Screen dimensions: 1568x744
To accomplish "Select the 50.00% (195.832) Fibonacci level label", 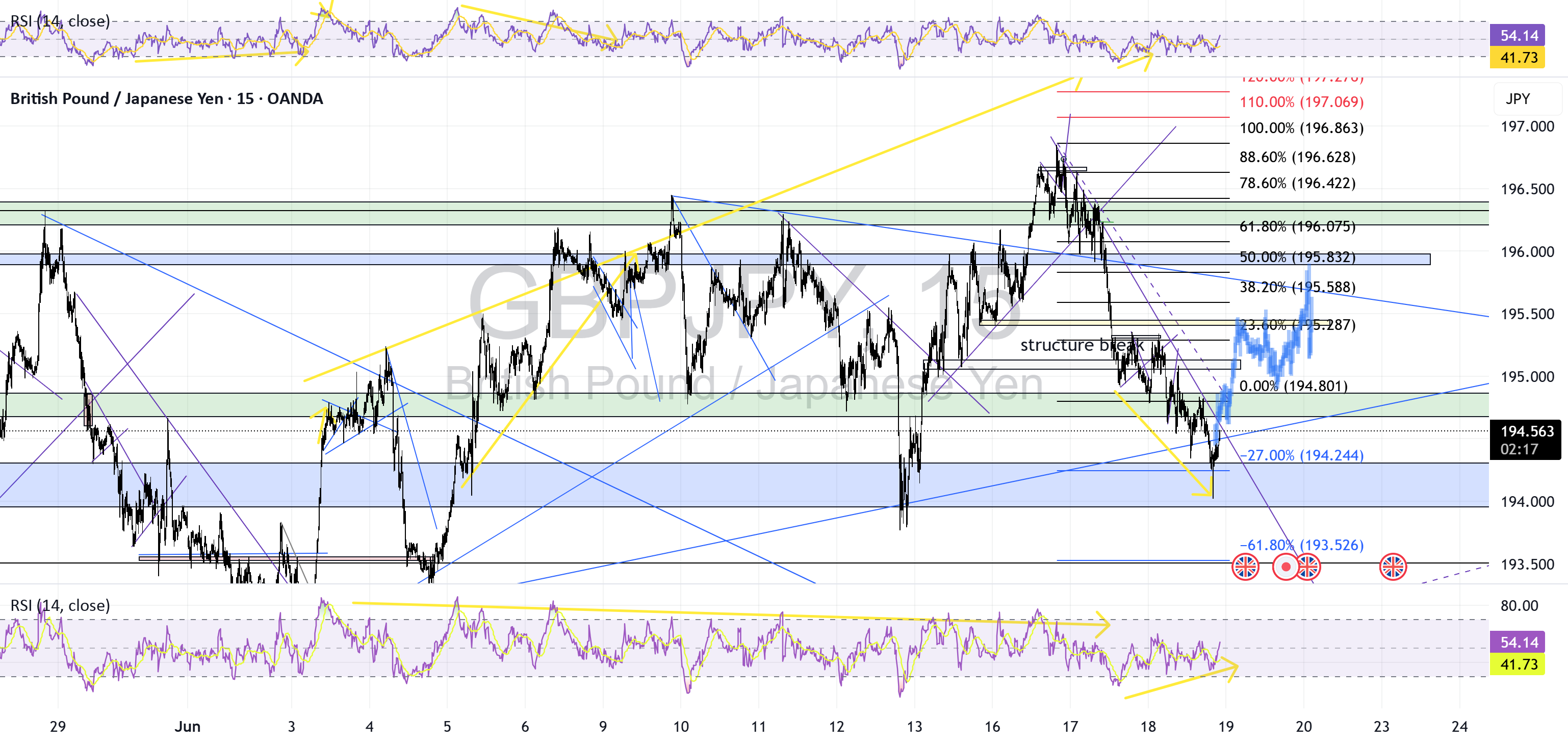I will coord(1297,257).
